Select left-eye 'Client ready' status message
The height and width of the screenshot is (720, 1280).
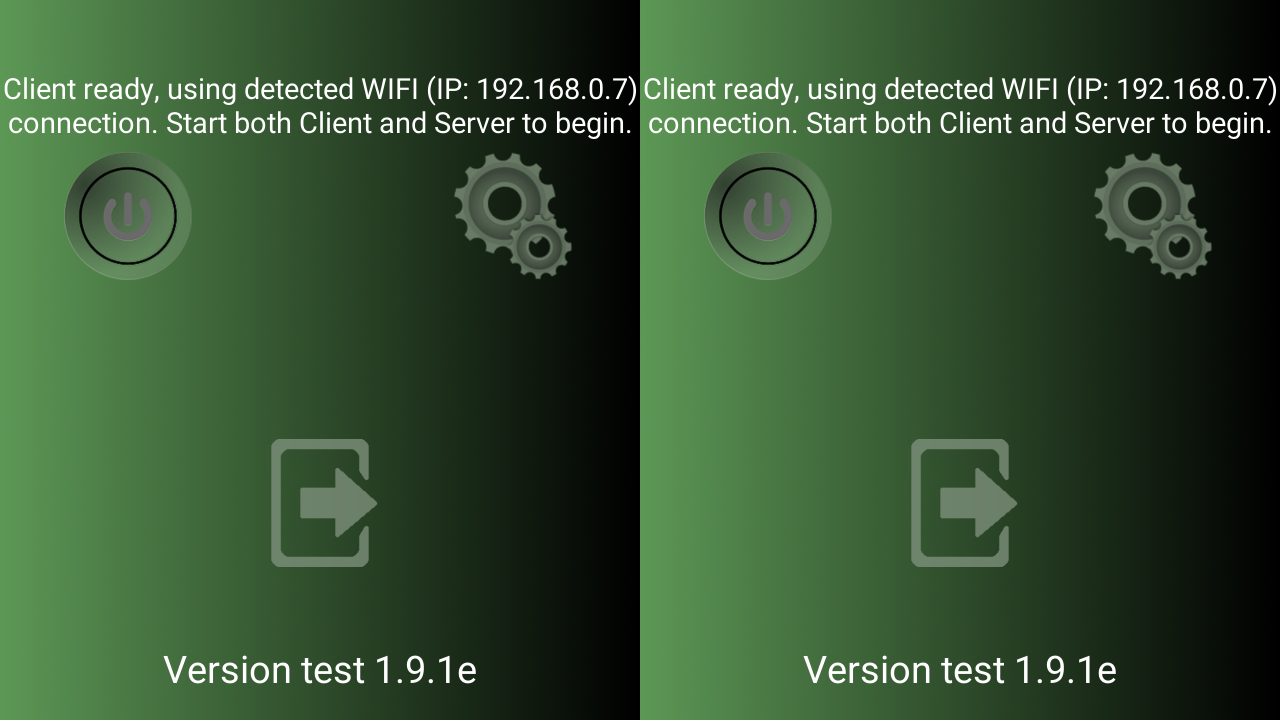[320, 106]
